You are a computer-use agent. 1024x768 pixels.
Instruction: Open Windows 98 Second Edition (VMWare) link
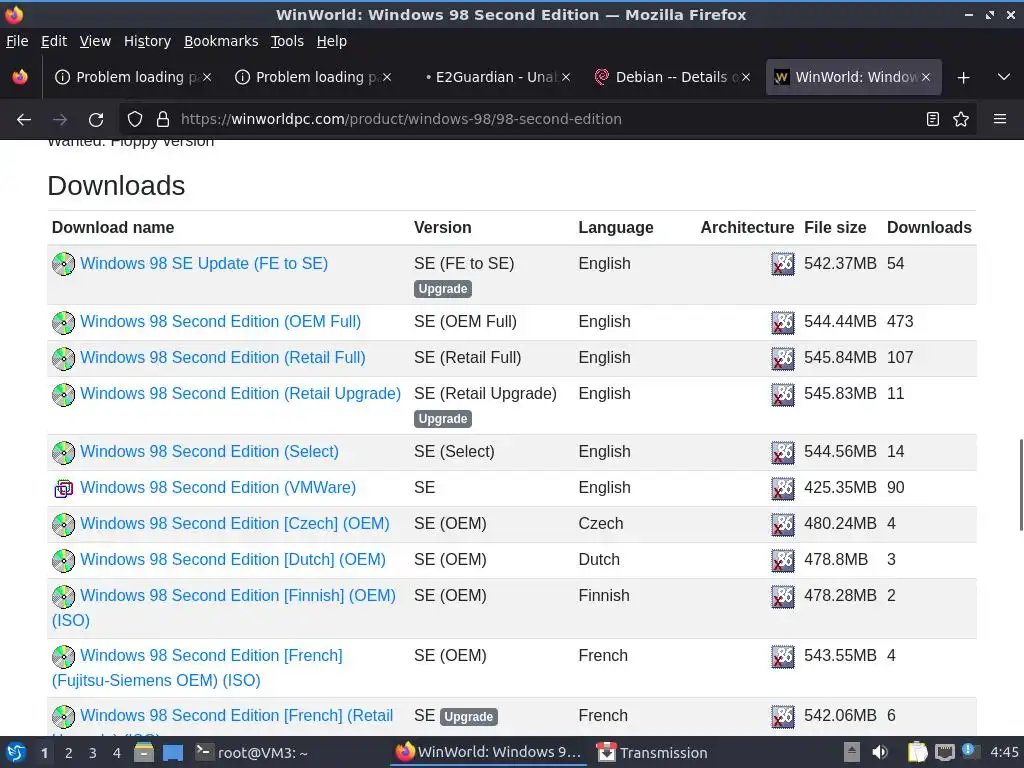pos(218,487)
